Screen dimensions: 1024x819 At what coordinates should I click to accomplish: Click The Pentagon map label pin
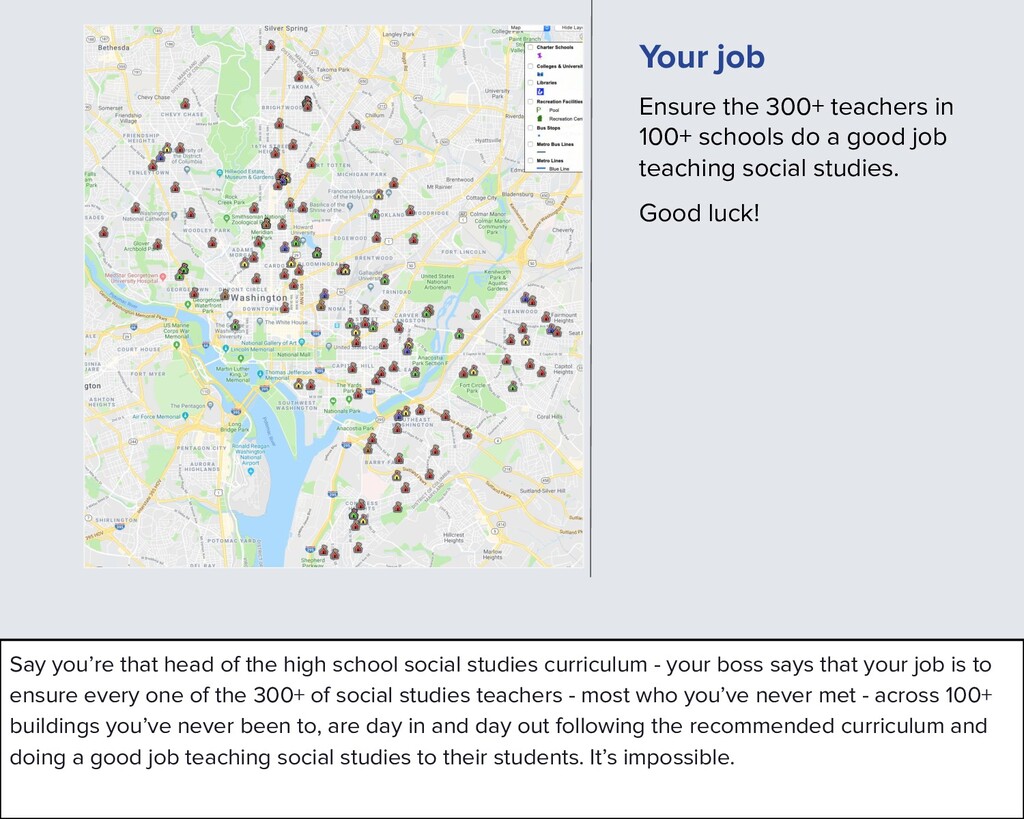point(210,406)
